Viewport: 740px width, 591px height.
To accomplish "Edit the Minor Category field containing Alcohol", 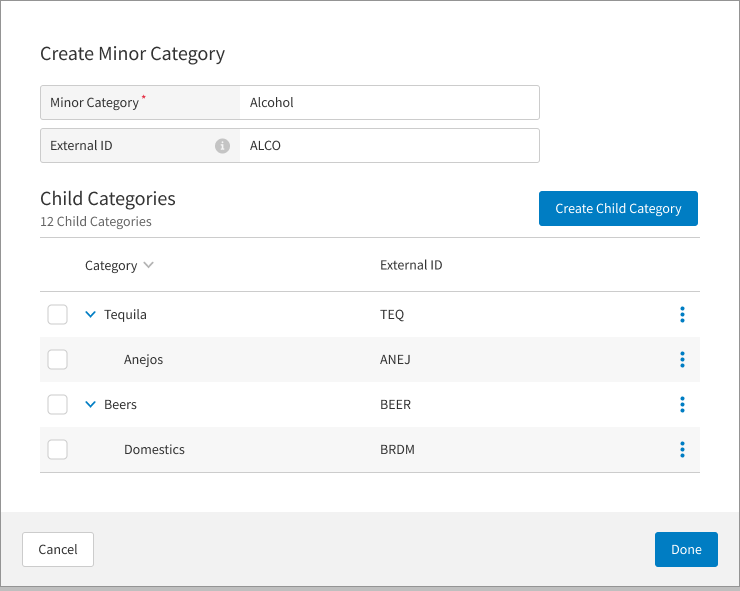I will (x=388, y=102).
